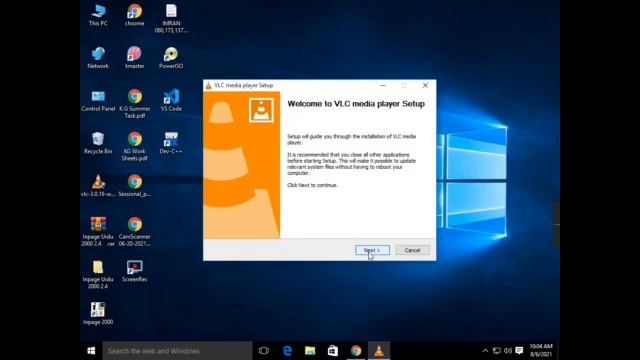Select the Inpage 2000 desktop icon
This screenshot has width=640, height=360.
click(x=98, y=313)
